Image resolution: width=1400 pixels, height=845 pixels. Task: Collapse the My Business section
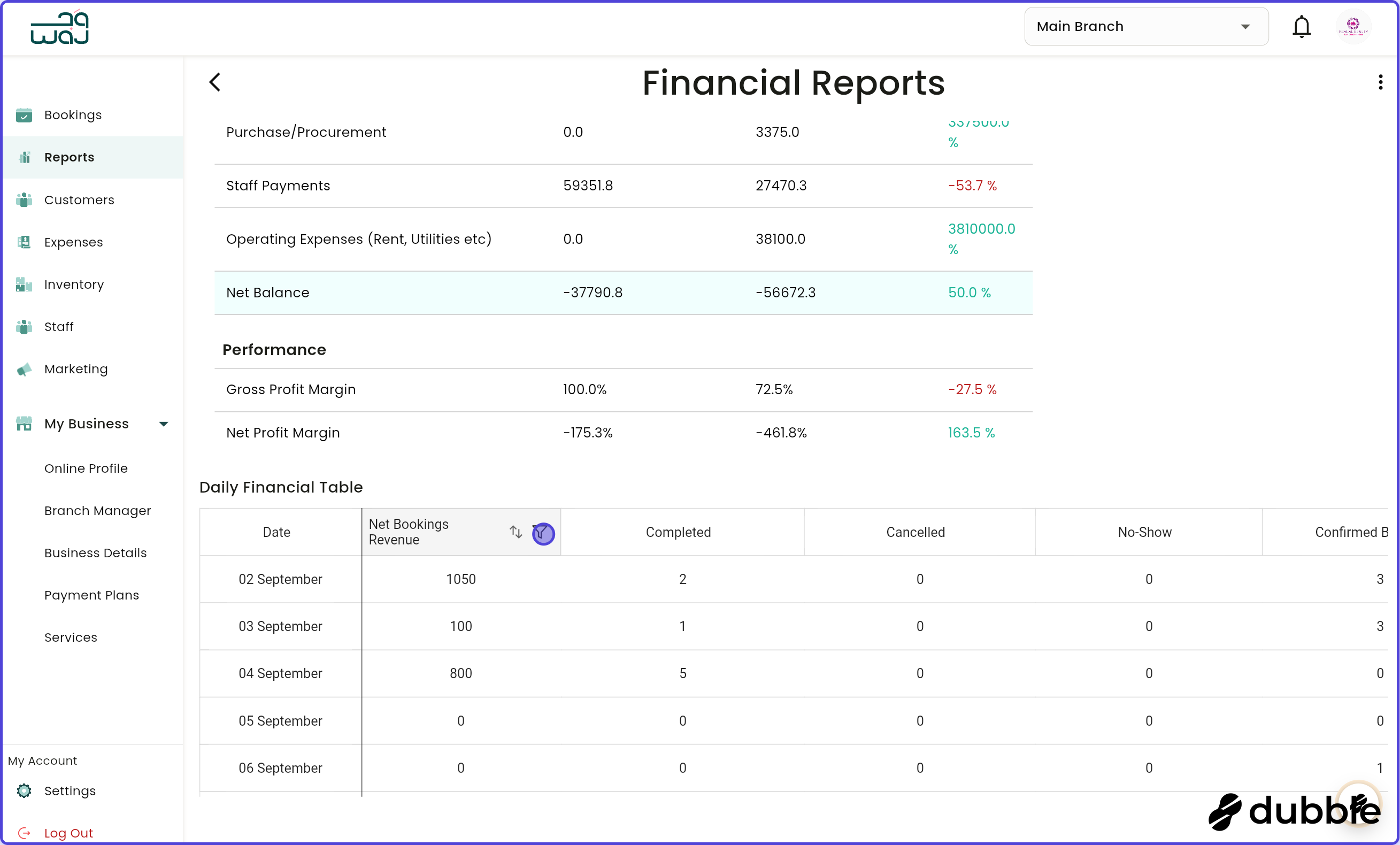click(164, 424)
